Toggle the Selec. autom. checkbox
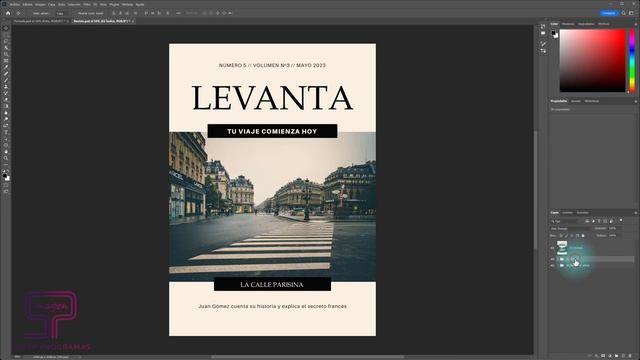Viewport: 640px width, 360px height. (31, 13)
